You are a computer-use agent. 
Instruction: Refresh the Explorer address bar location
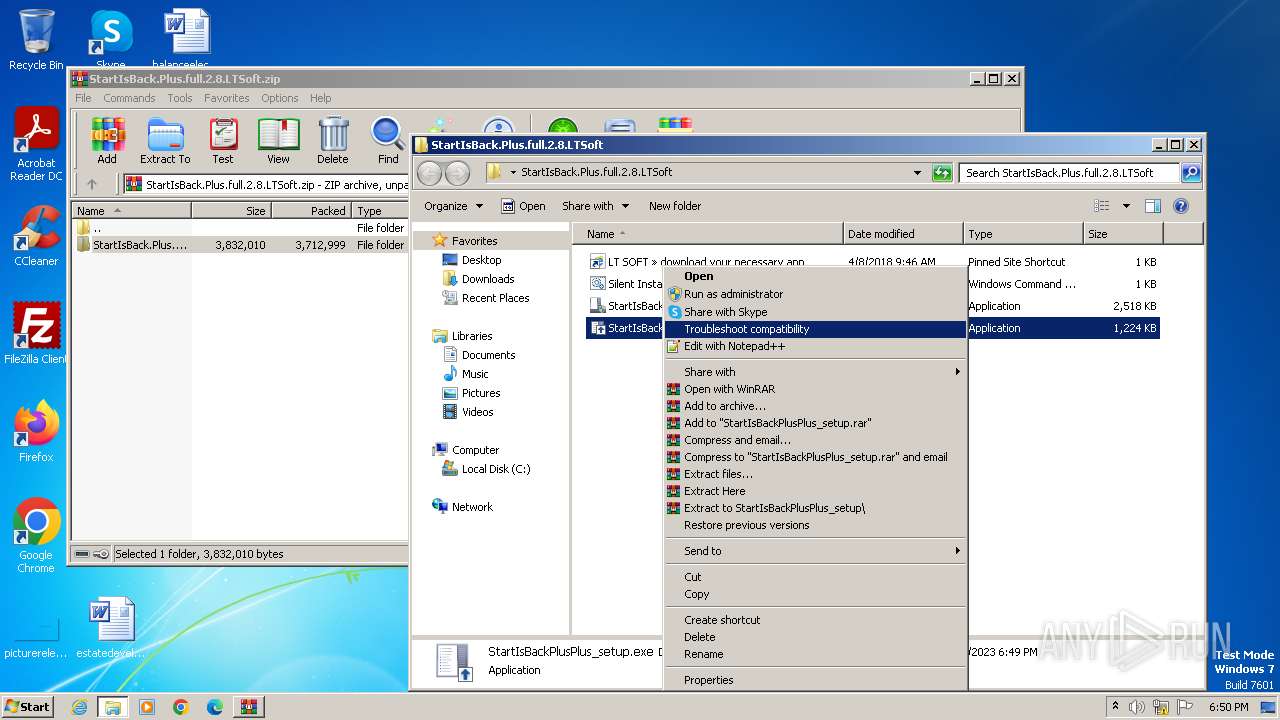[941, 172]
